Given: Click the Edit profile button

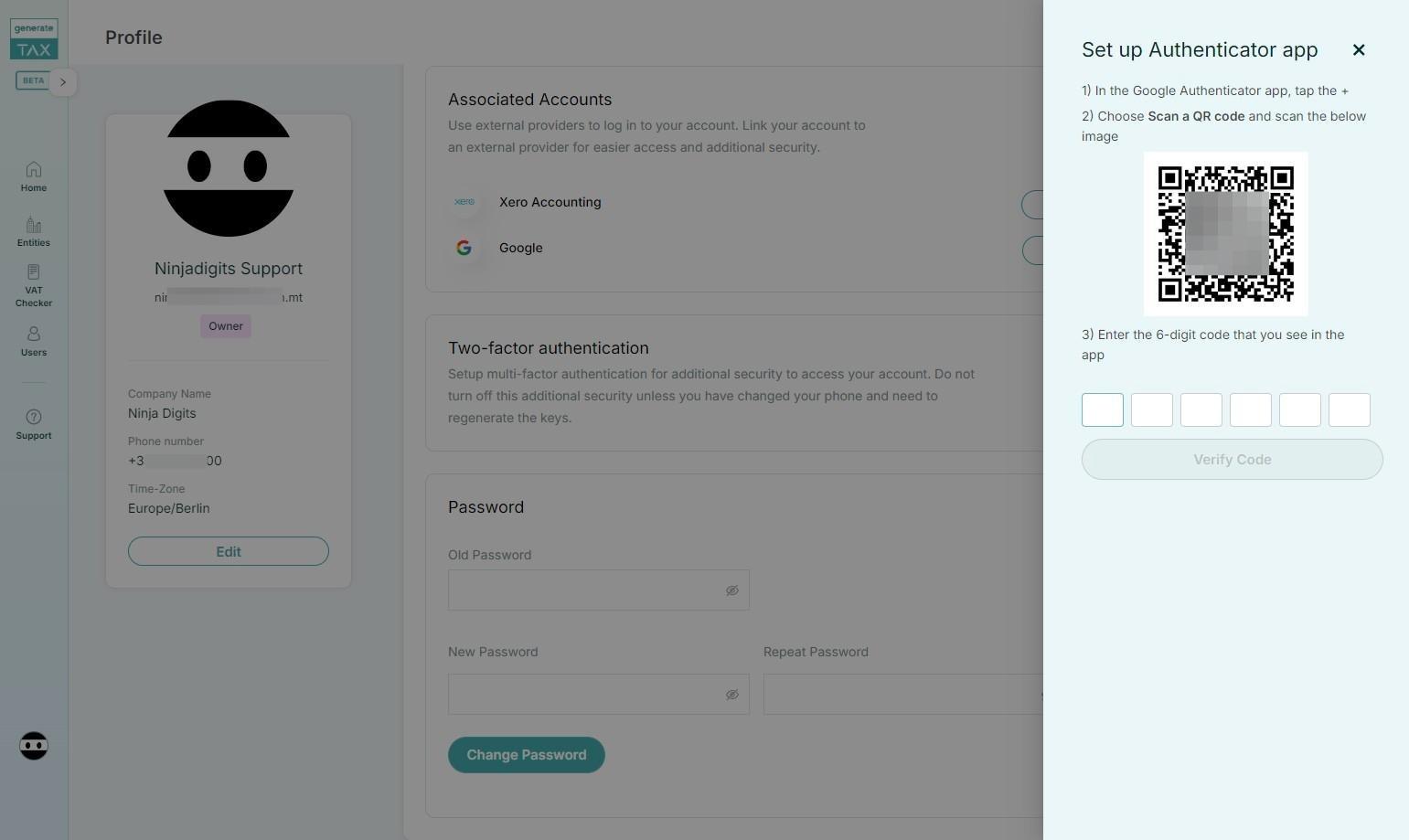Looking at the screenshot, I should (229, 551).
